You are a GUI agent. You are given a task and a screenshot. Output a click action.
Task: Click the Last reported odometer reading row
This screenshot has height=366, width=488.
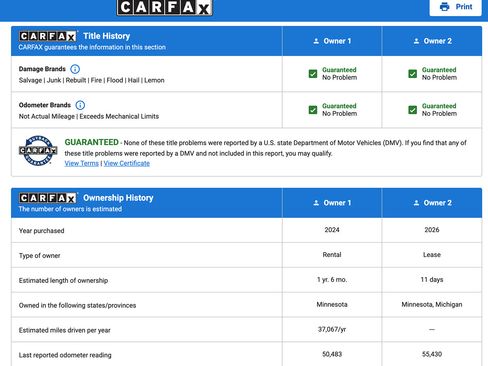(x=247, y=354)
